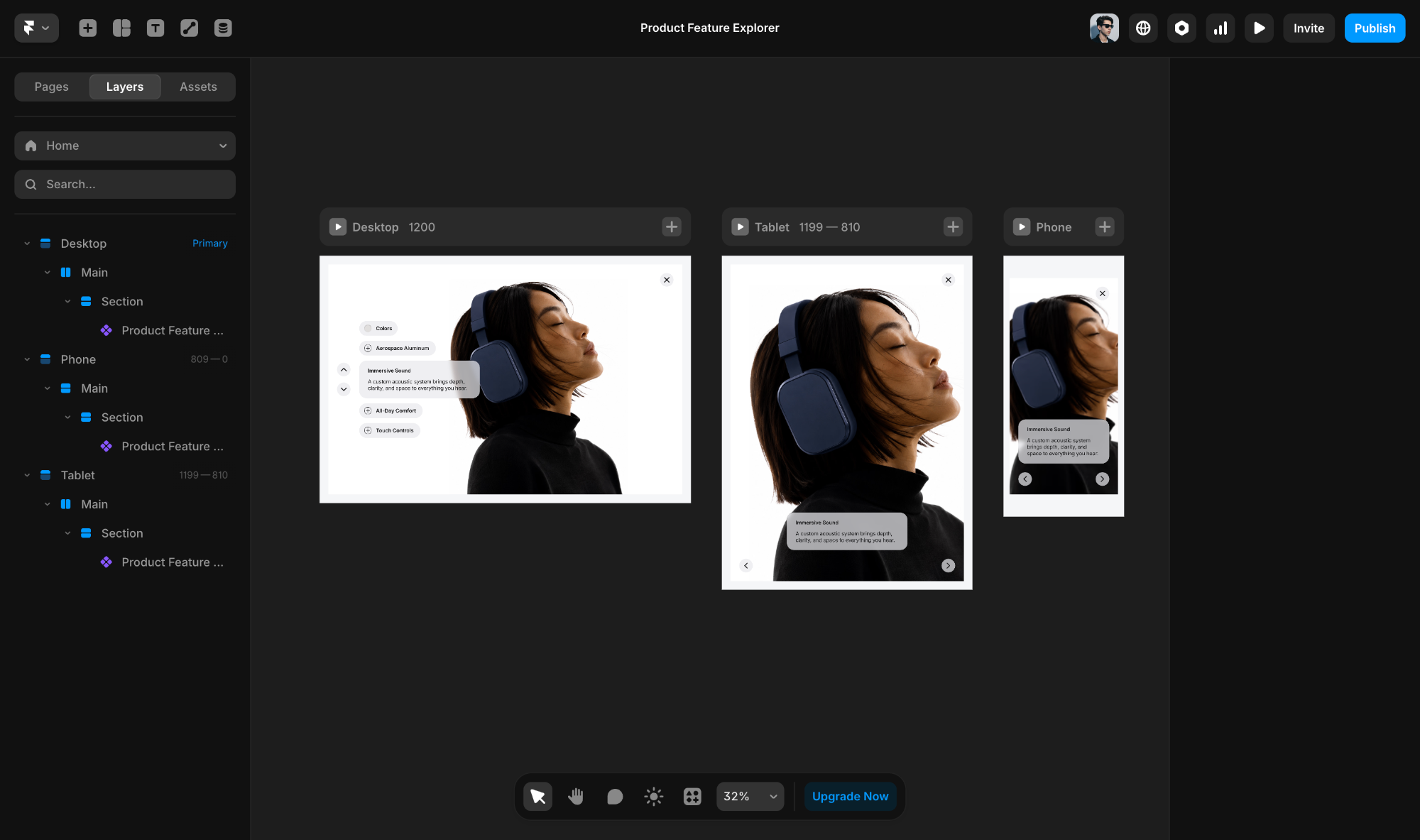Image resolution: width=1420 pixels, height=840 pixels.
Task: Collapse the Desktop layer group
Action: (x=27, y=244)
